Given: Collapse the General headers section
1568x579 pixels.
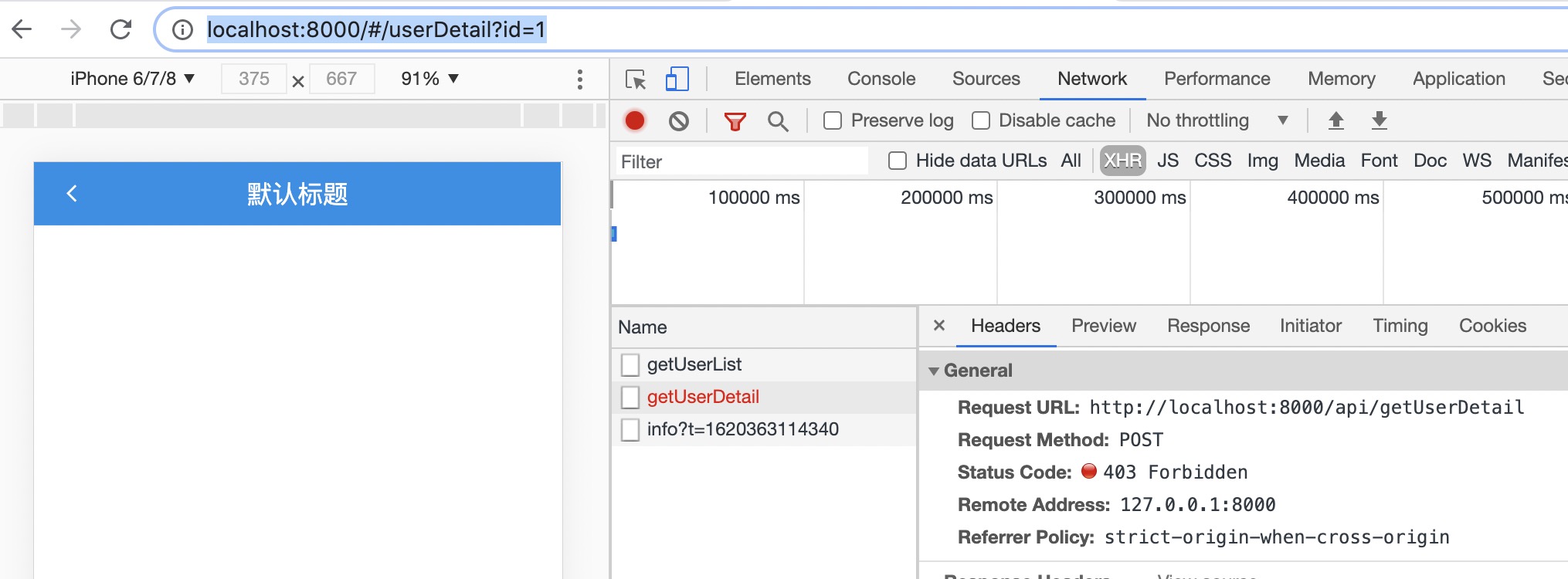Looking at the screenshot, I should point(934,371).
